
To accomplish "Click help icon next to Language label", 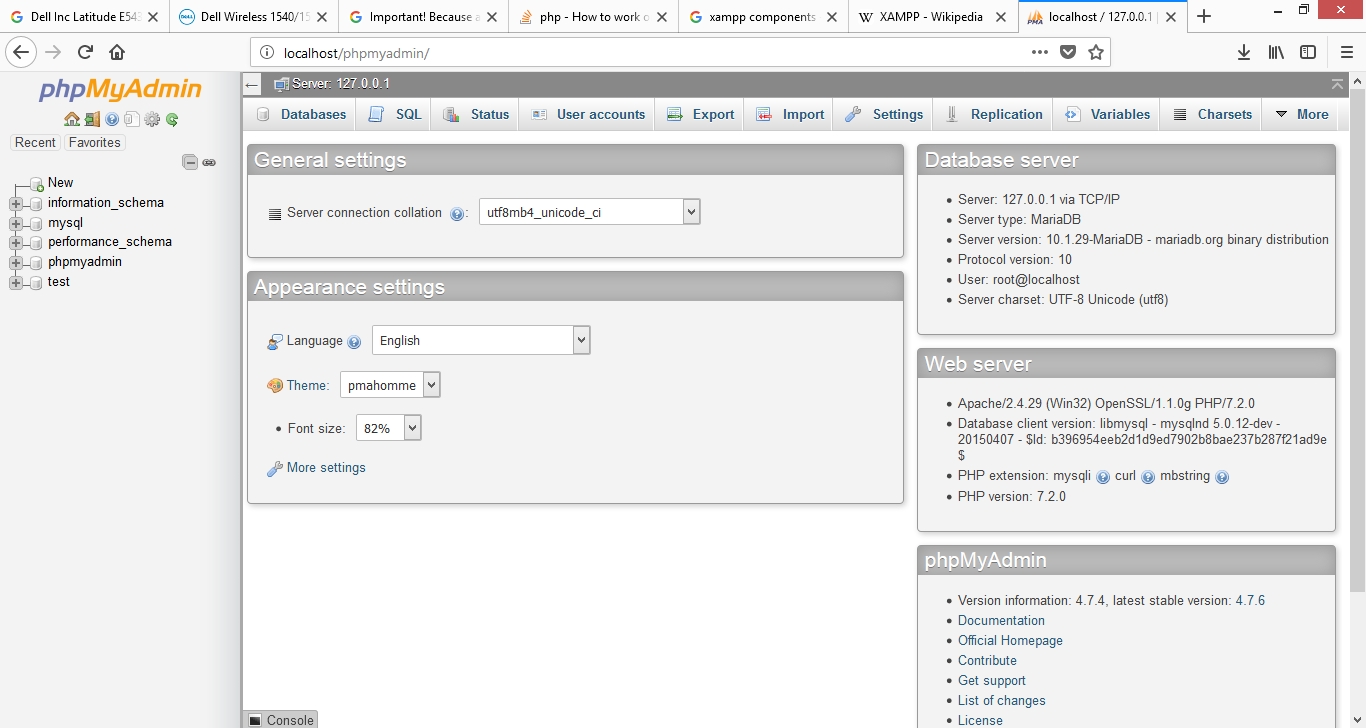I will point(354,342).
